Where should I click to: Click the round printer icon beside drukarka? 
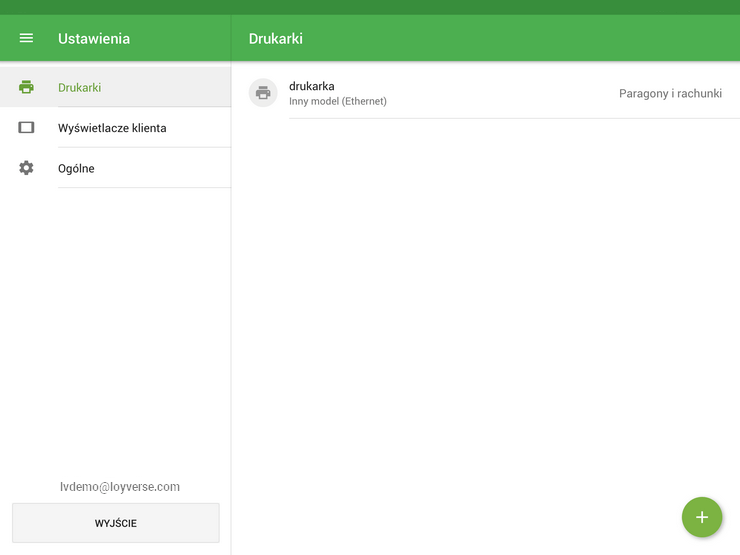click(x=263, y=93)
